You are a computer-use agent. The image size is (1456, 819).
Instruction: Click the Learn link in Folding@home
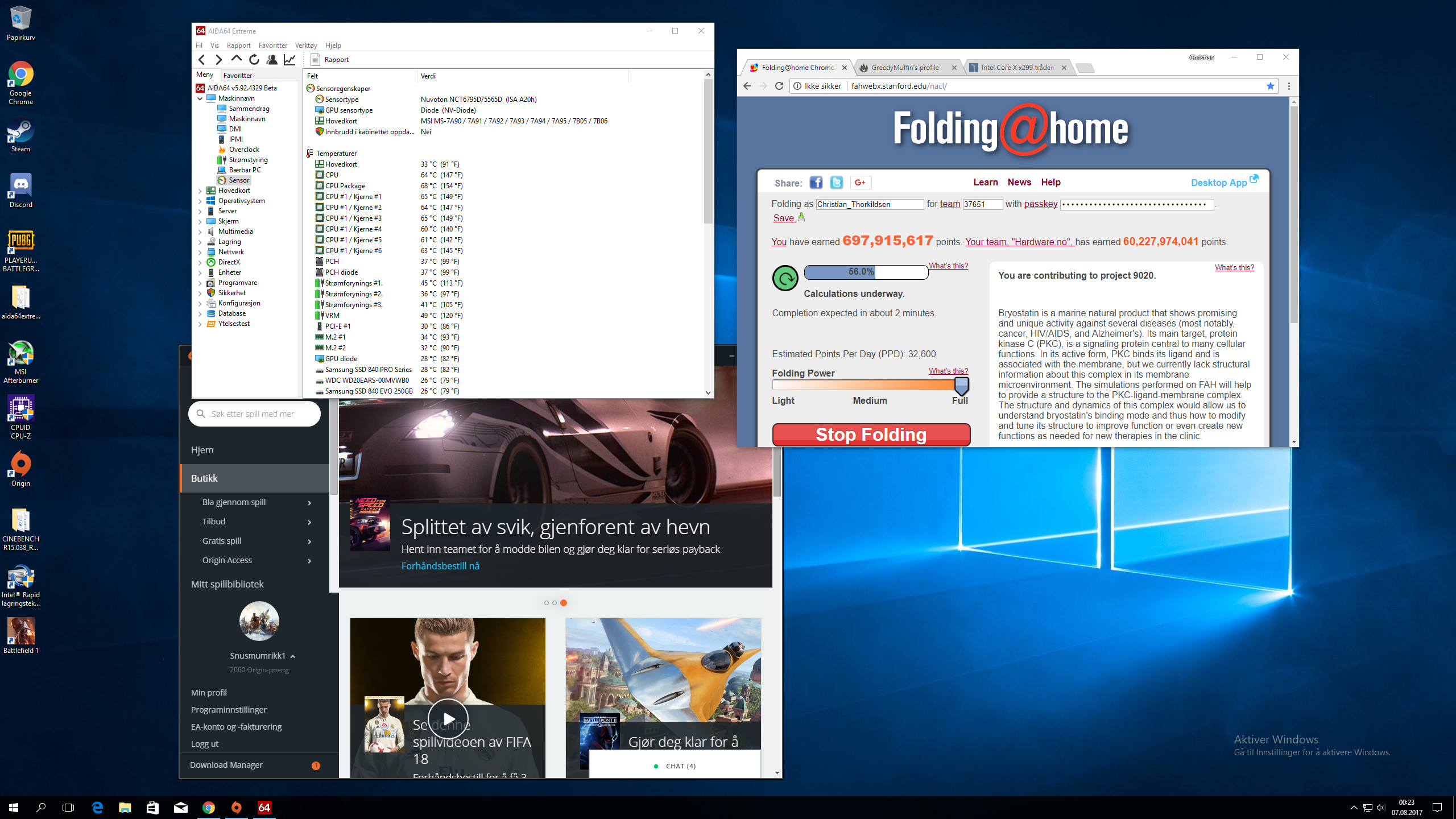point(986,182)
